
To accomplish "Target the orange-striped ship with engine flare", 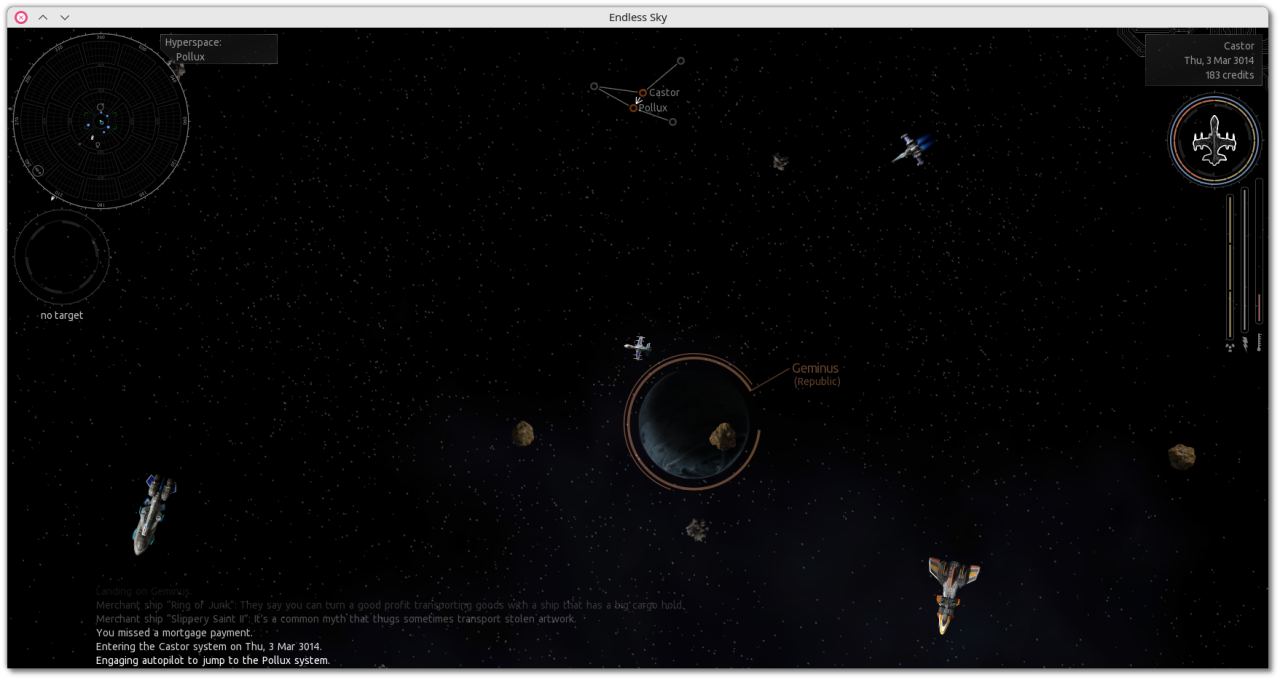I will coord(951,593).
